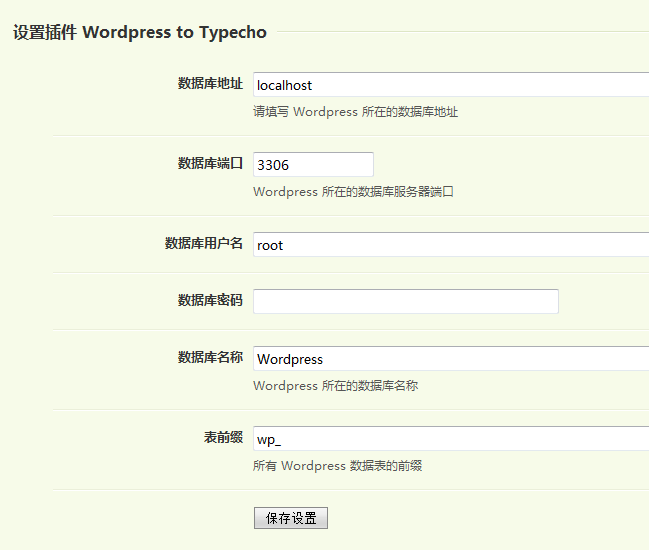The image size is (649, 550).
Task: Click the horizontal line right of the title
Action: click(x=460, y=32)
